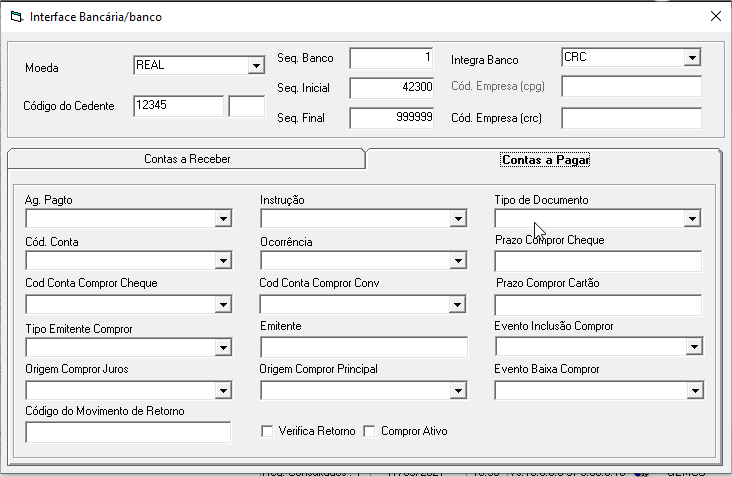Close the Interface Bancária/banco window

[715, 16]
